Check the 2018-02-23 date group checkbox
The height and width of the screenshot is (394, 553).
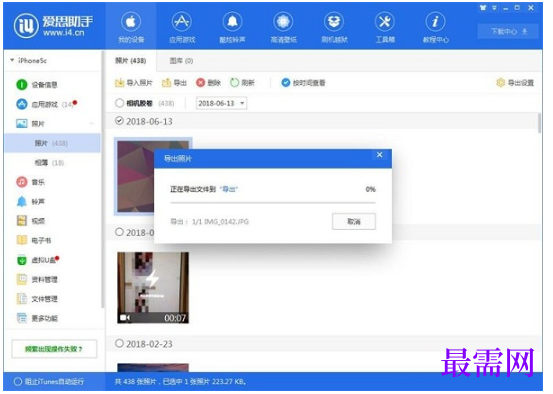(x=119, y=343)
